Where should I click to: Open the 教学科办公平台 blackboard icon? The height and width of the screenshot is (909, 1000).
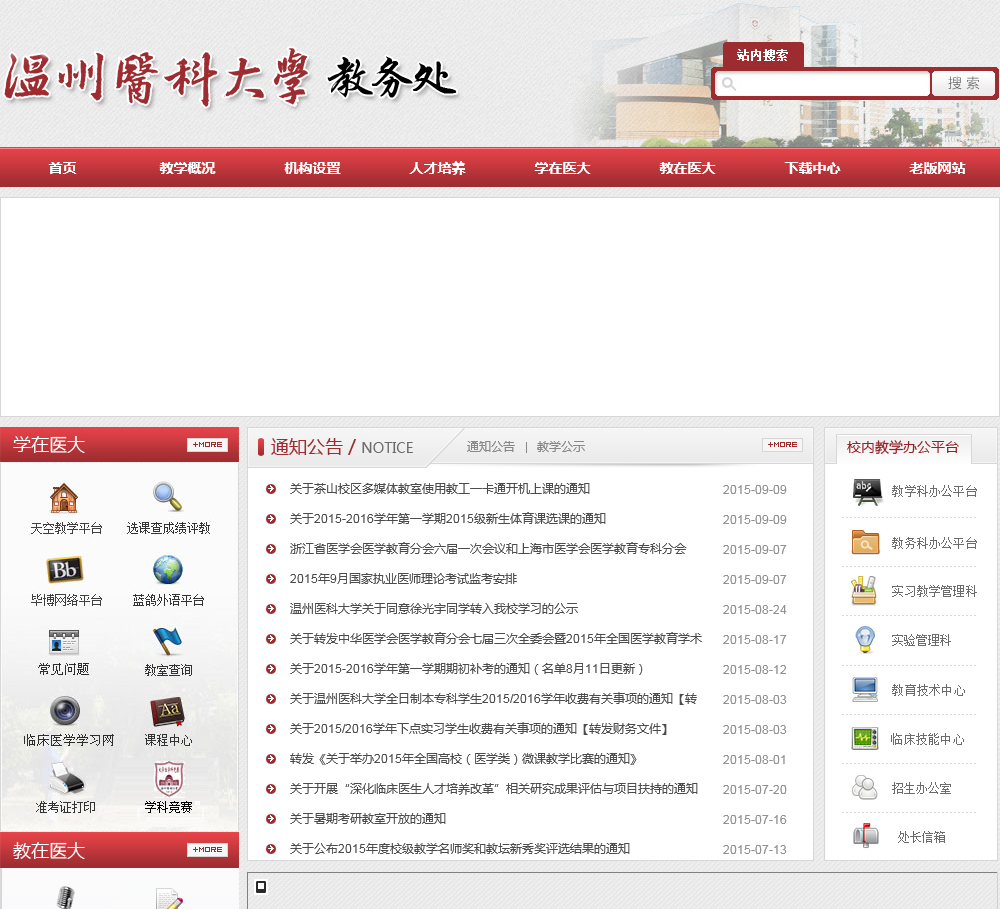[867, 491]
